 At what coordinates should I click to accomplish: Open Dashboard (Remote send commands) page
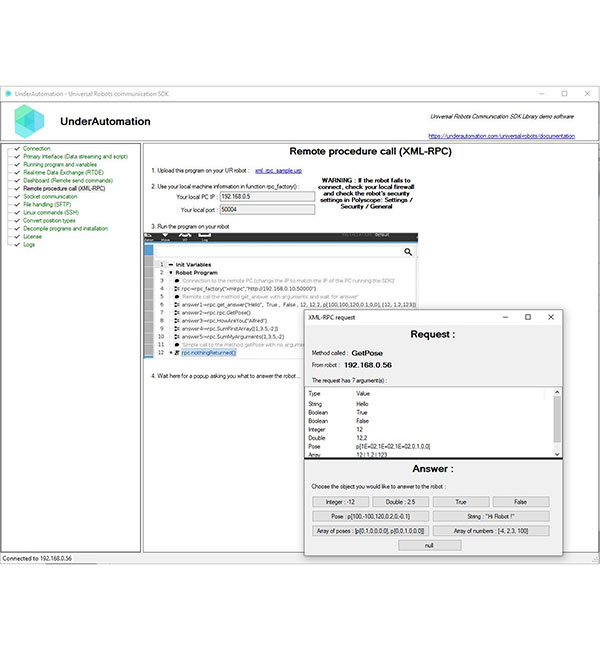tap(68, 180)
